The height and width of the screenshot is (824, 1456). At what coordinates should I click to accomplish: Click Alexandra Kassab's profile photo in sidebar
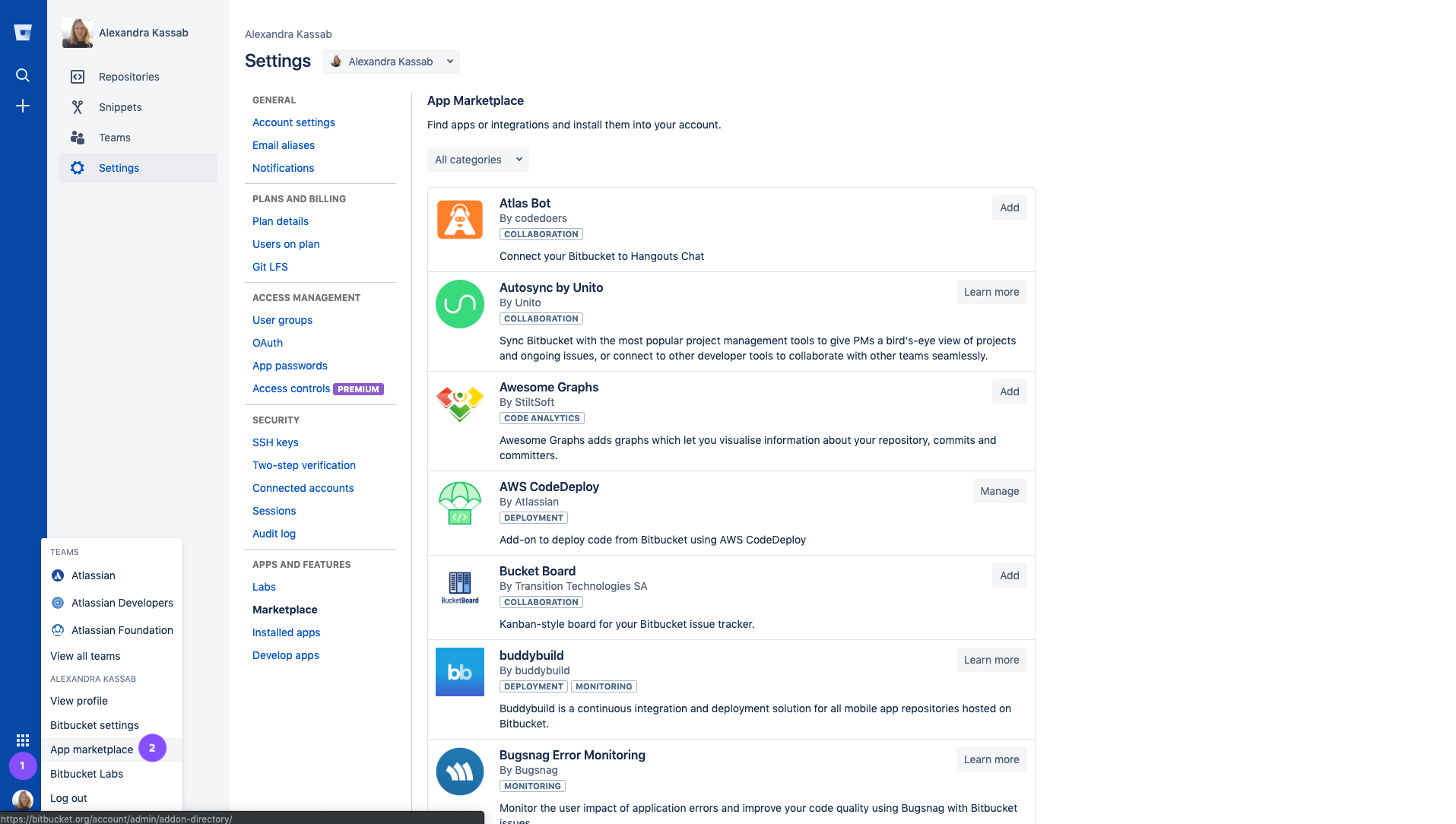point(78,33)
